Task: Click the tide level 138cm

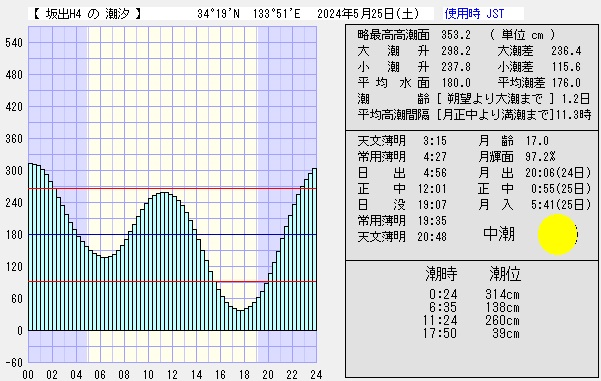Action: point(502,307)
